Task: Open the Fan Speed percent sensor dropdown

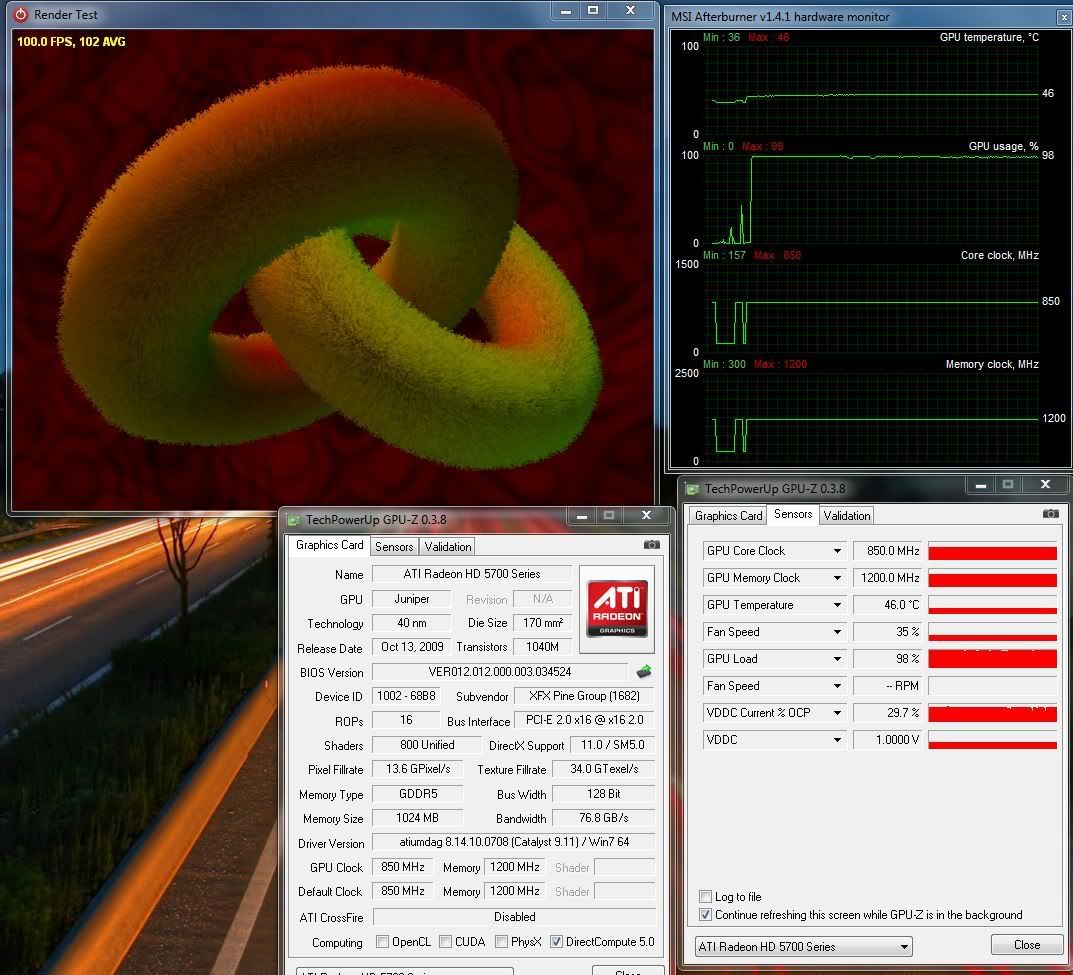Action: [837, 632]
